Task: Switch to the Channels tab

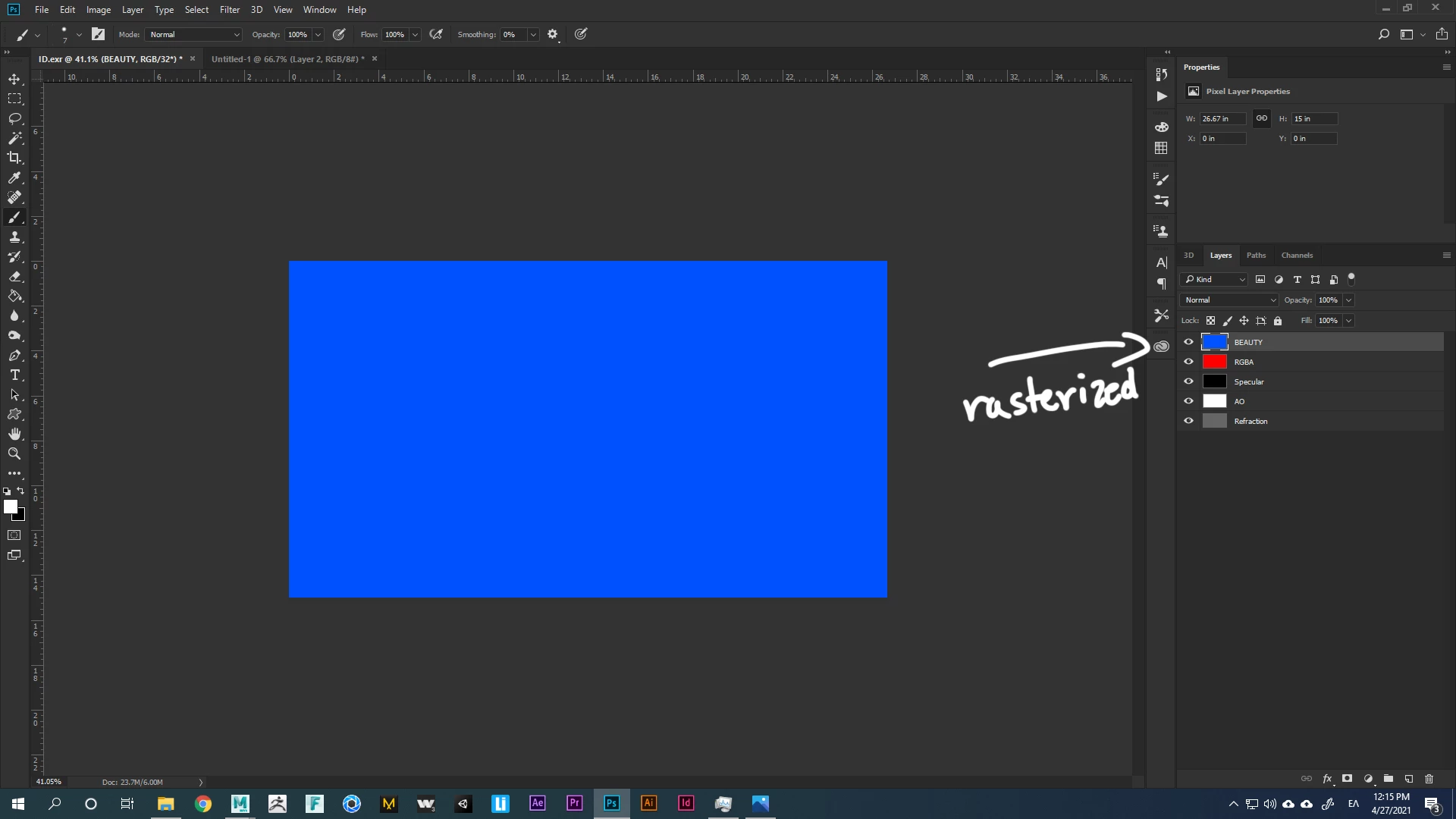Action: pos(1297,255)
